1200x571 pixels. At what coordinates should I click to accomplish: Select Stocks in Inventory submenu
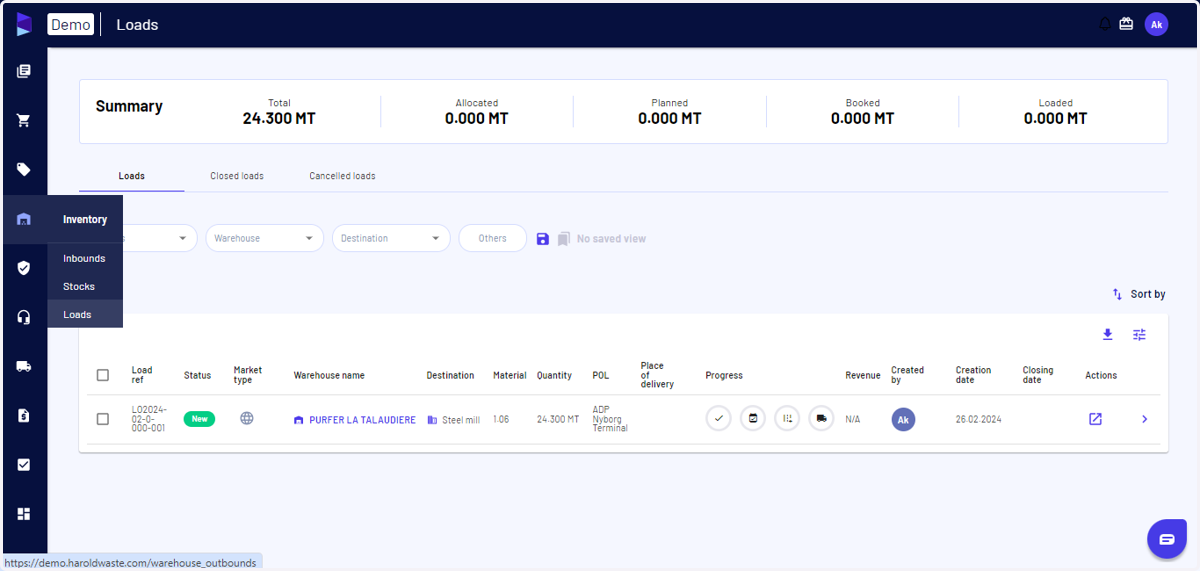point(79,286)
